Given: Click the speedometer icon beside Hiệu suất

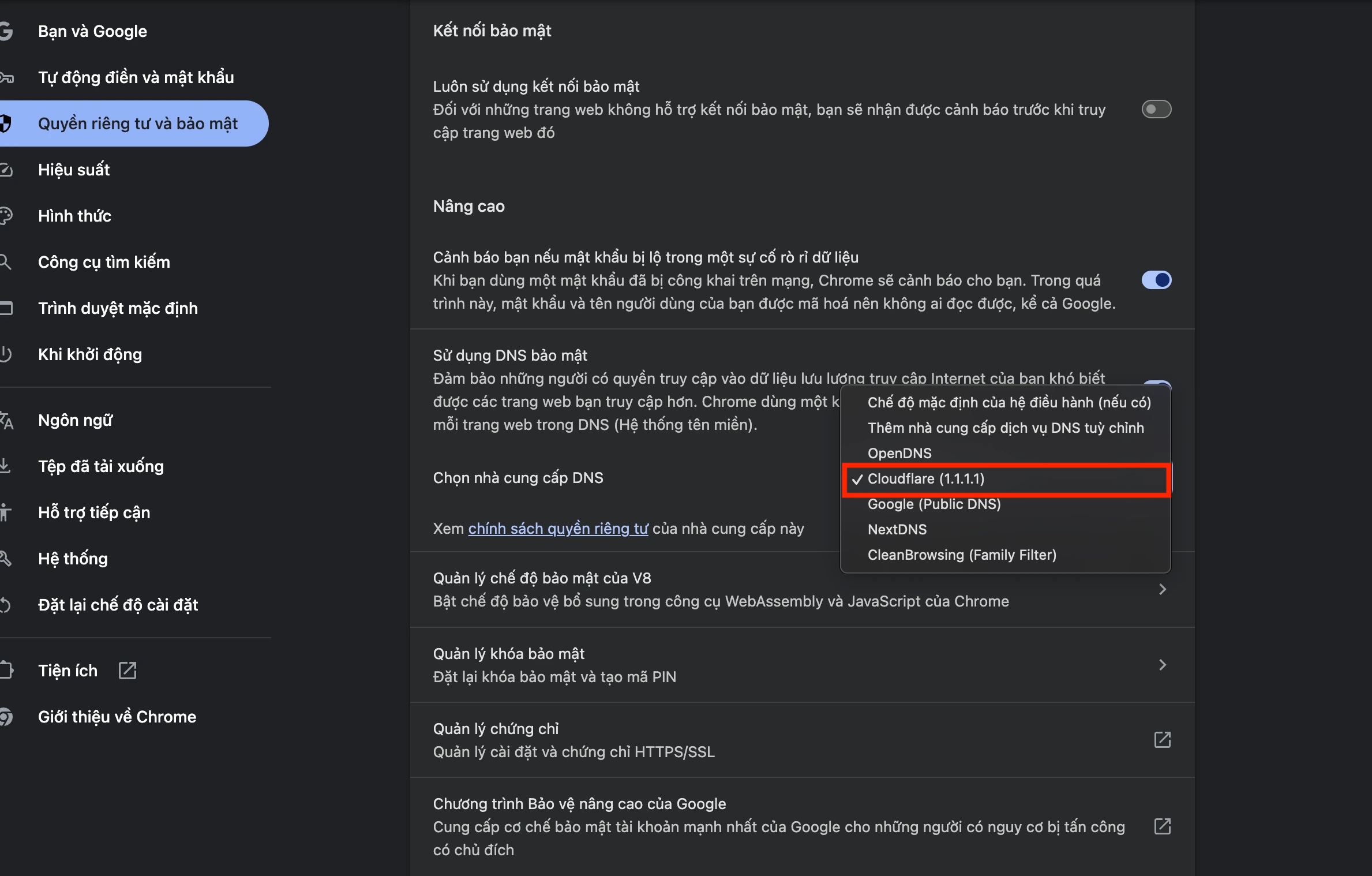Looking at the screenshot, I should [6, 170].
